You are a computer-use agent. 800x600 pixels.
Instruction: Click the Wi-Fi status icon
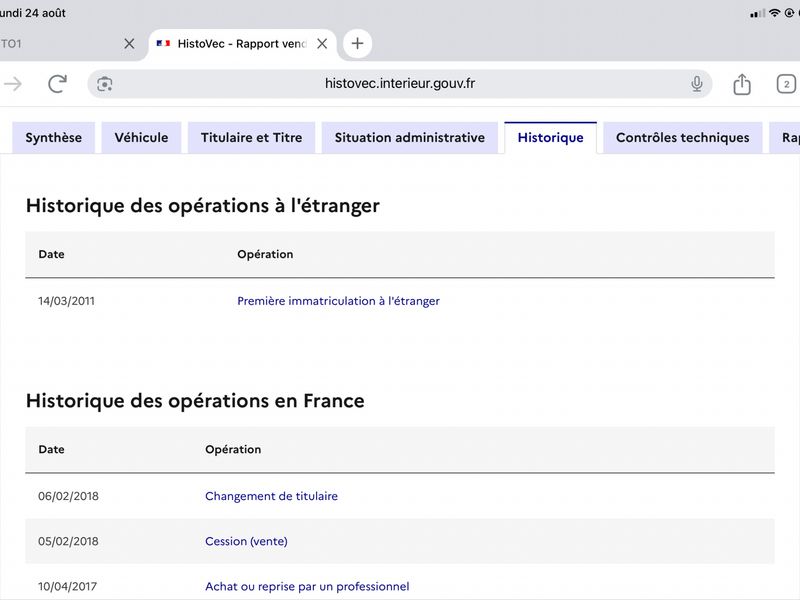(774, 13)
